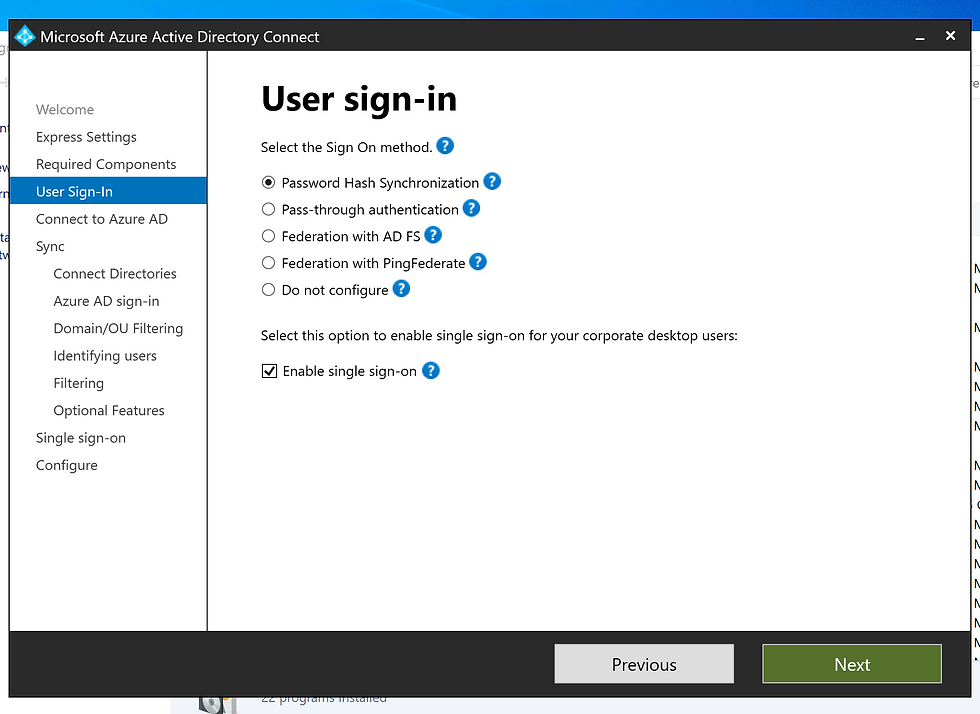The image size is (980, 714).
Task: Choose Federation with AD FS
Action: click(x=268, y=236)
